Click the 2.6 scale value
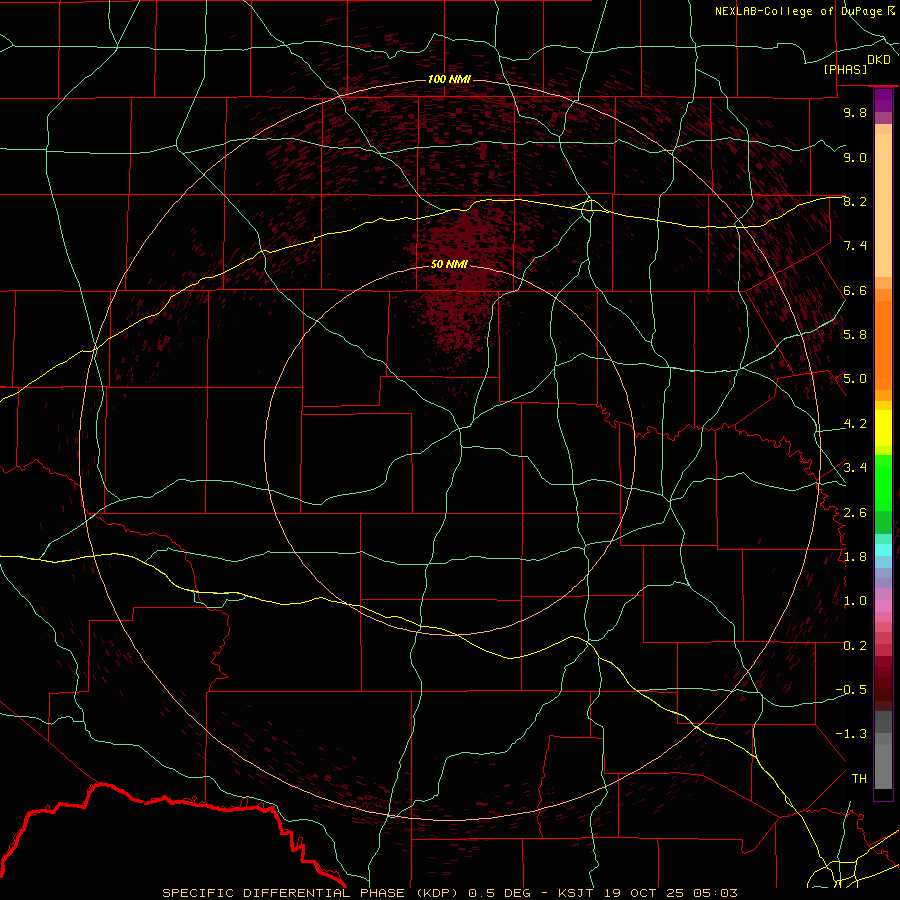Viewport: 900px width, 900px height. coord(855,512)
